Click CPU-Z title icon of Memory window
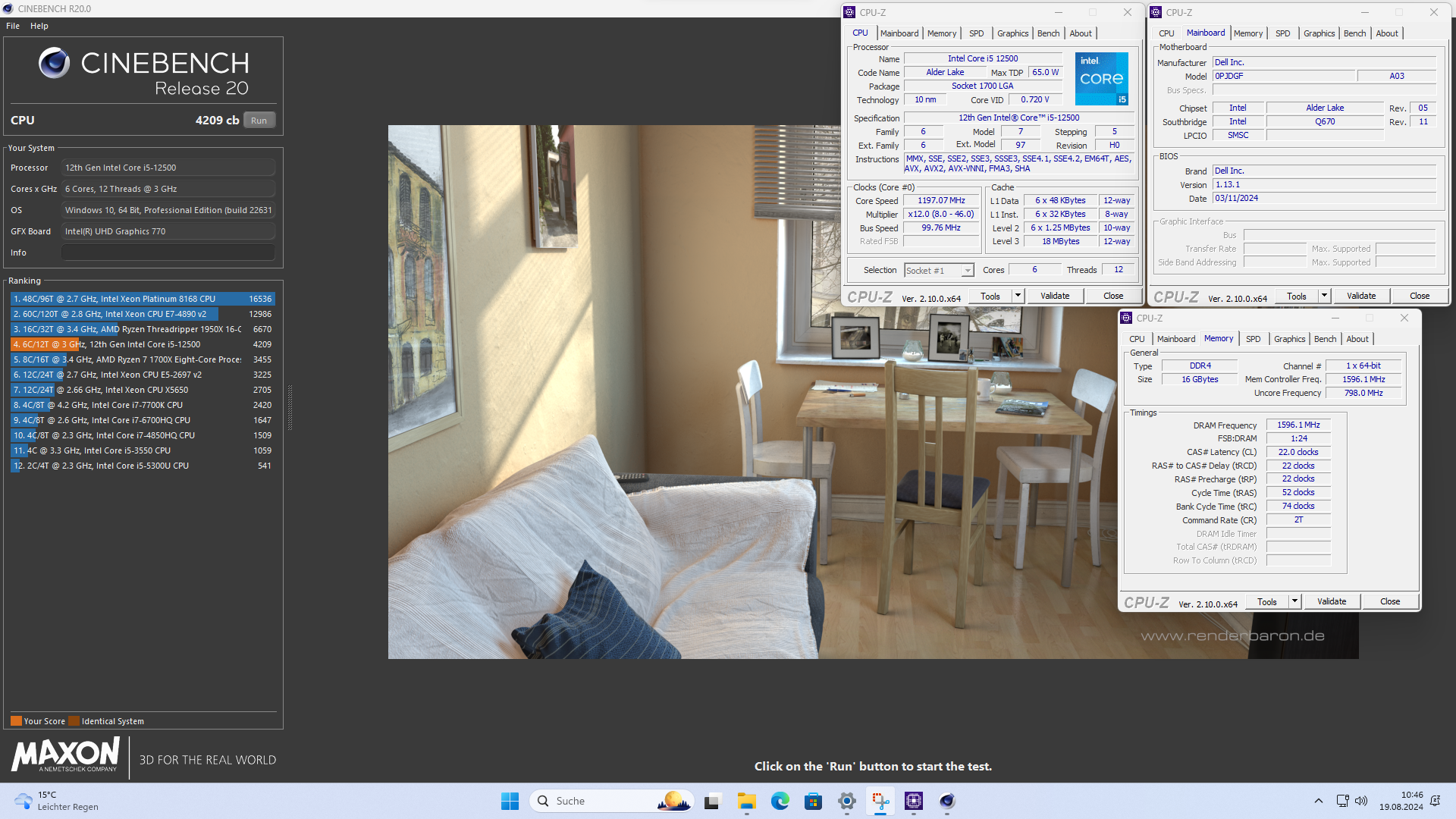 coord(1126,318)
